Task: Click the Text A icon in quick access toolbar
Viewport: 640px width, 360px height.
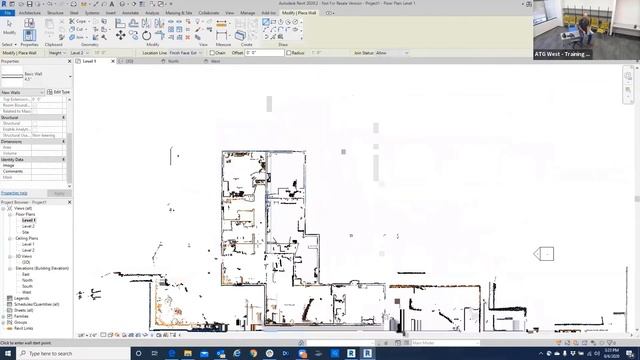Action: (111, 4)
